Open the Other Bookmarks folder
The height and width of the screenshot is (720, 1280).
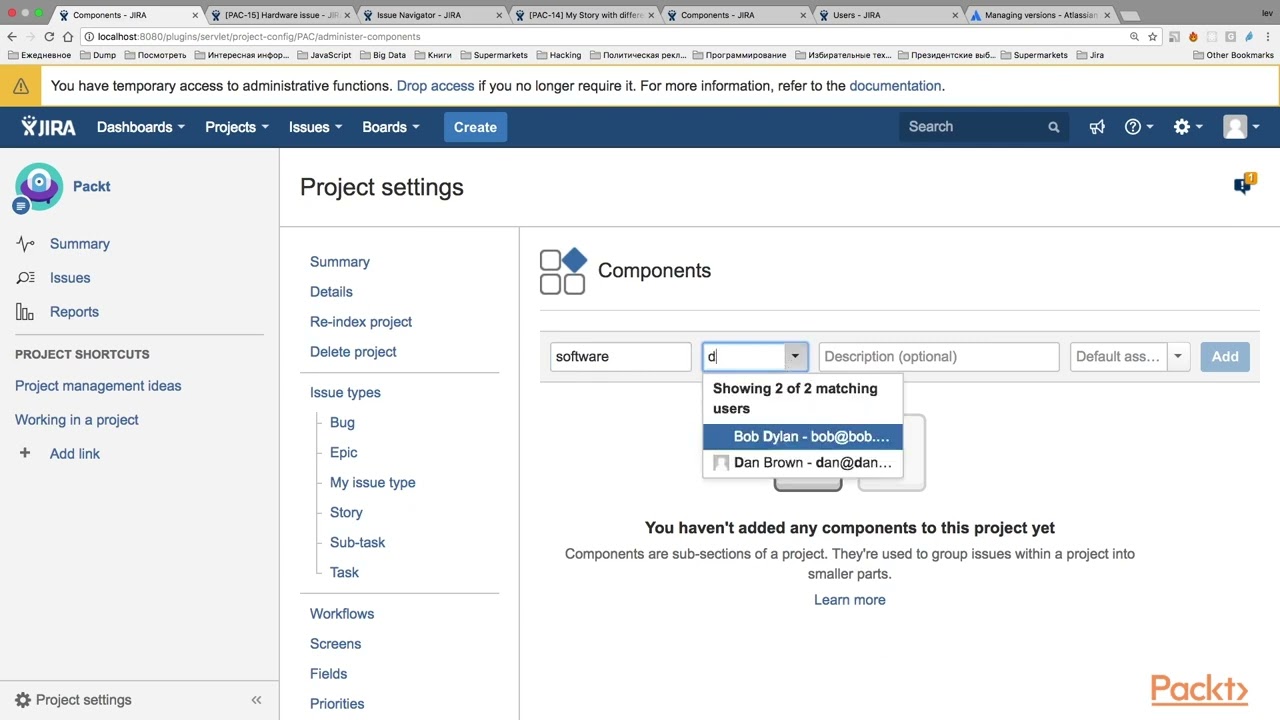tap(1233, 55)
